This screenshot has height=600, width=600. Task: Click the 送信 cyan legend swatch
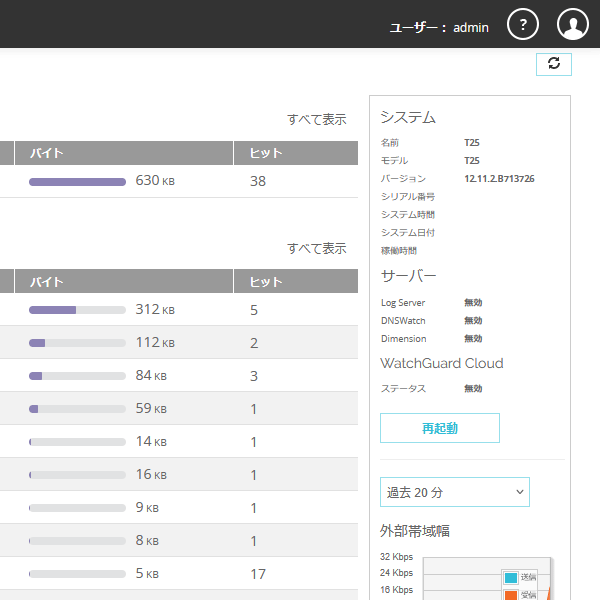511,577
